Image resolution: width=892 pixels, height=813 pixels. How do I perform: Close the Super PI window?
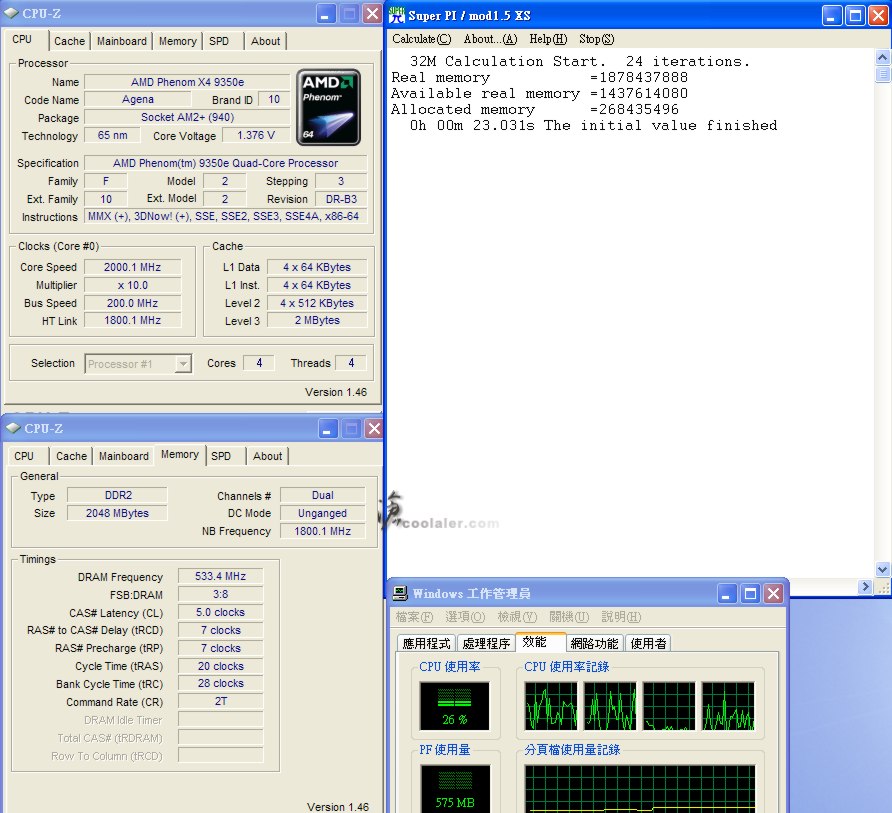(x=878, y=16)
